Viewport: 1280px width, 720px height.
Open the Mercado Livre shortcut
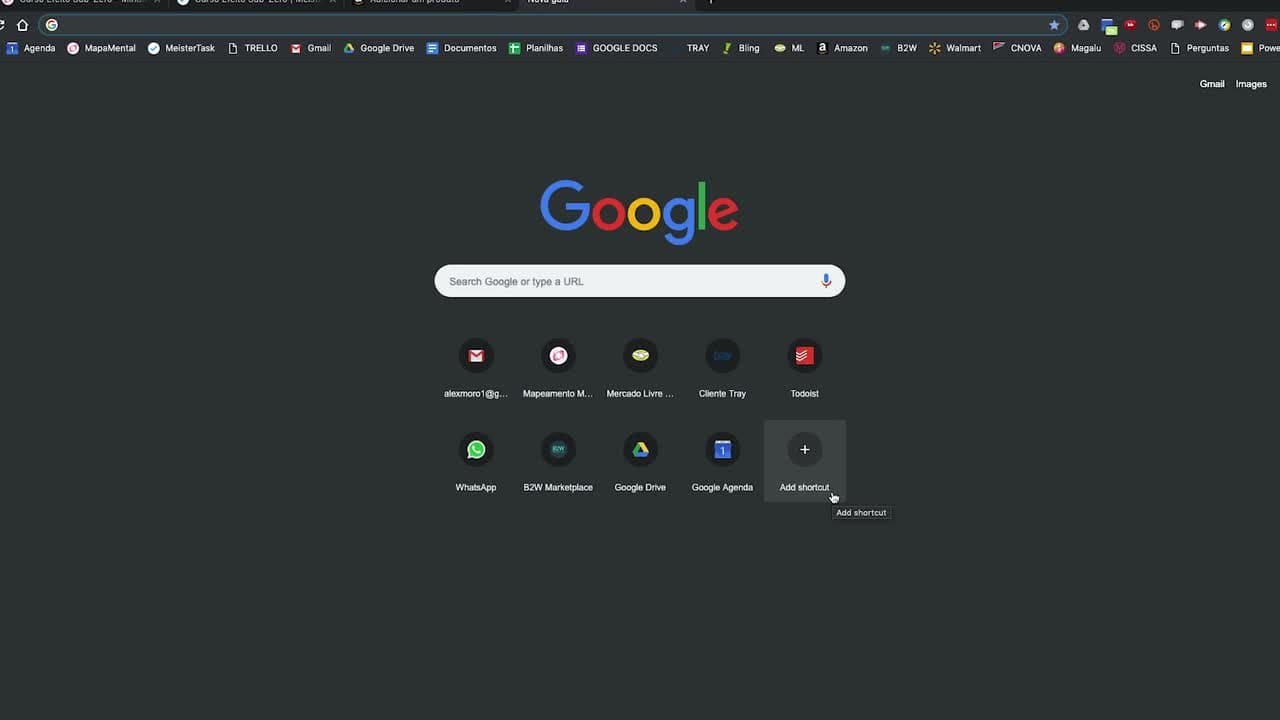[x=640, y=366]
